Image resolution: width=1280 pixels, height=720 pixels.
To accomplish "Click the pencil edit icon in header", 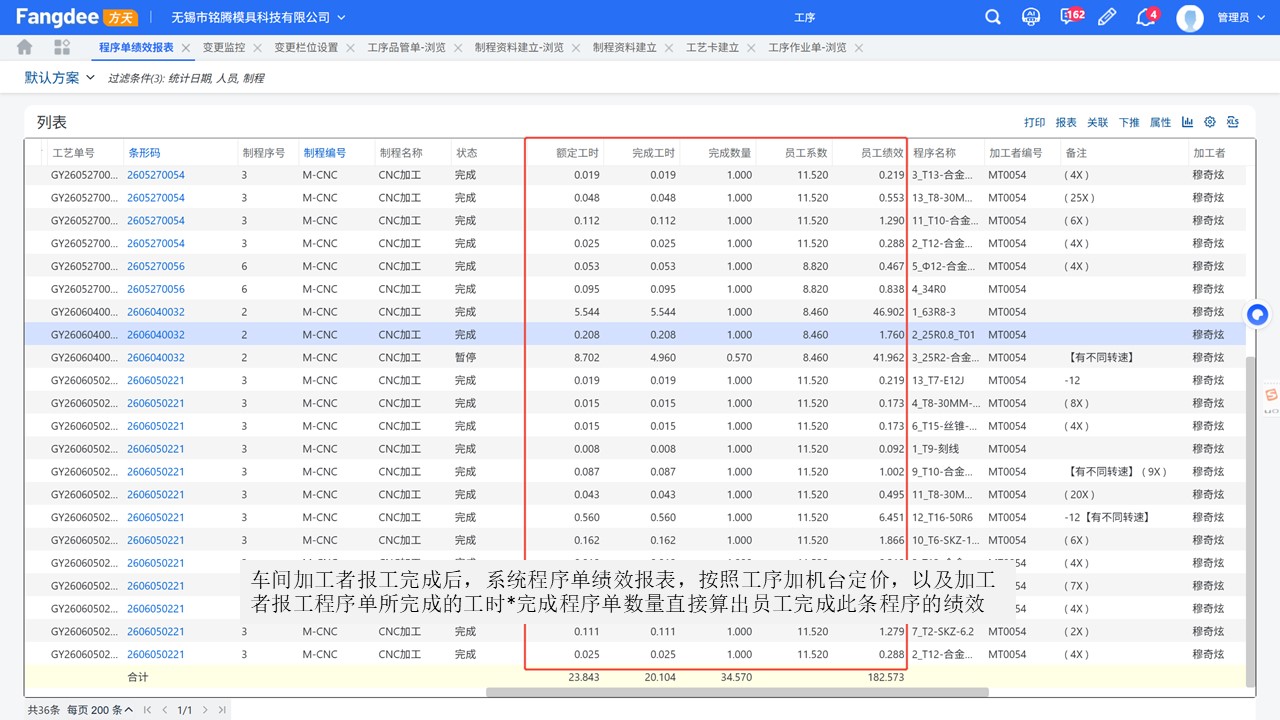I will (1107, 17).
